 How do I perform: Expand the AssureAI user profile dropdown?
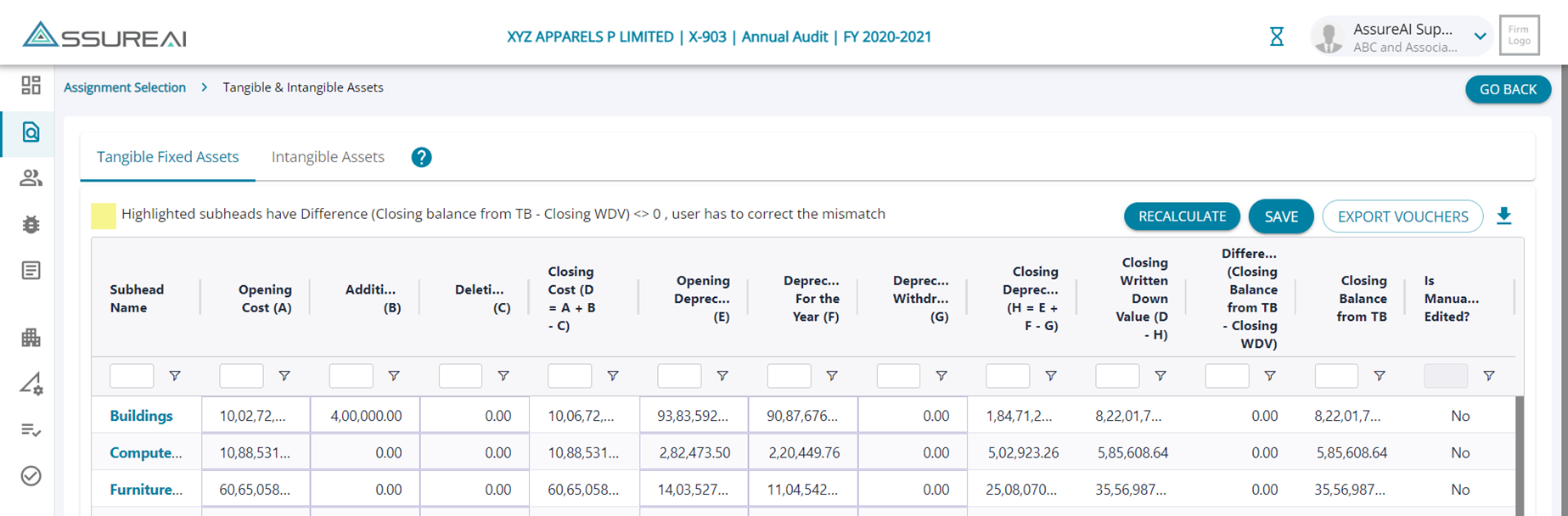[1480, 36]
